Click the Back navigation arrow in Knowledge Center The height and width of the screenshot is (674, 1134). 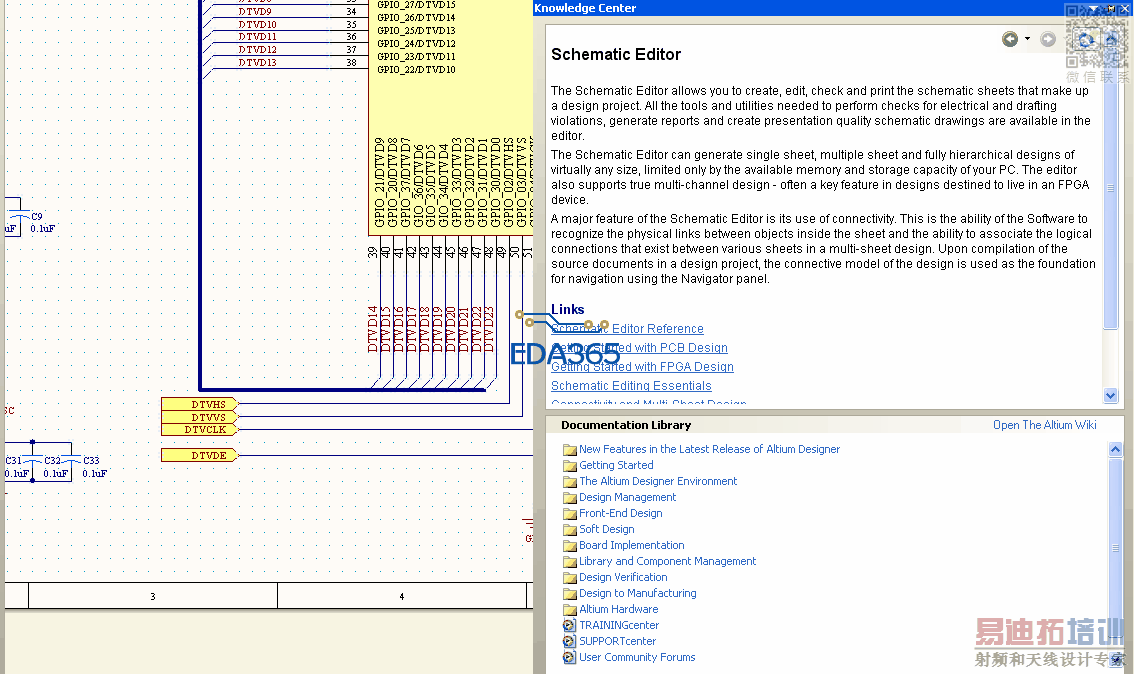[x=1010, y=39]
